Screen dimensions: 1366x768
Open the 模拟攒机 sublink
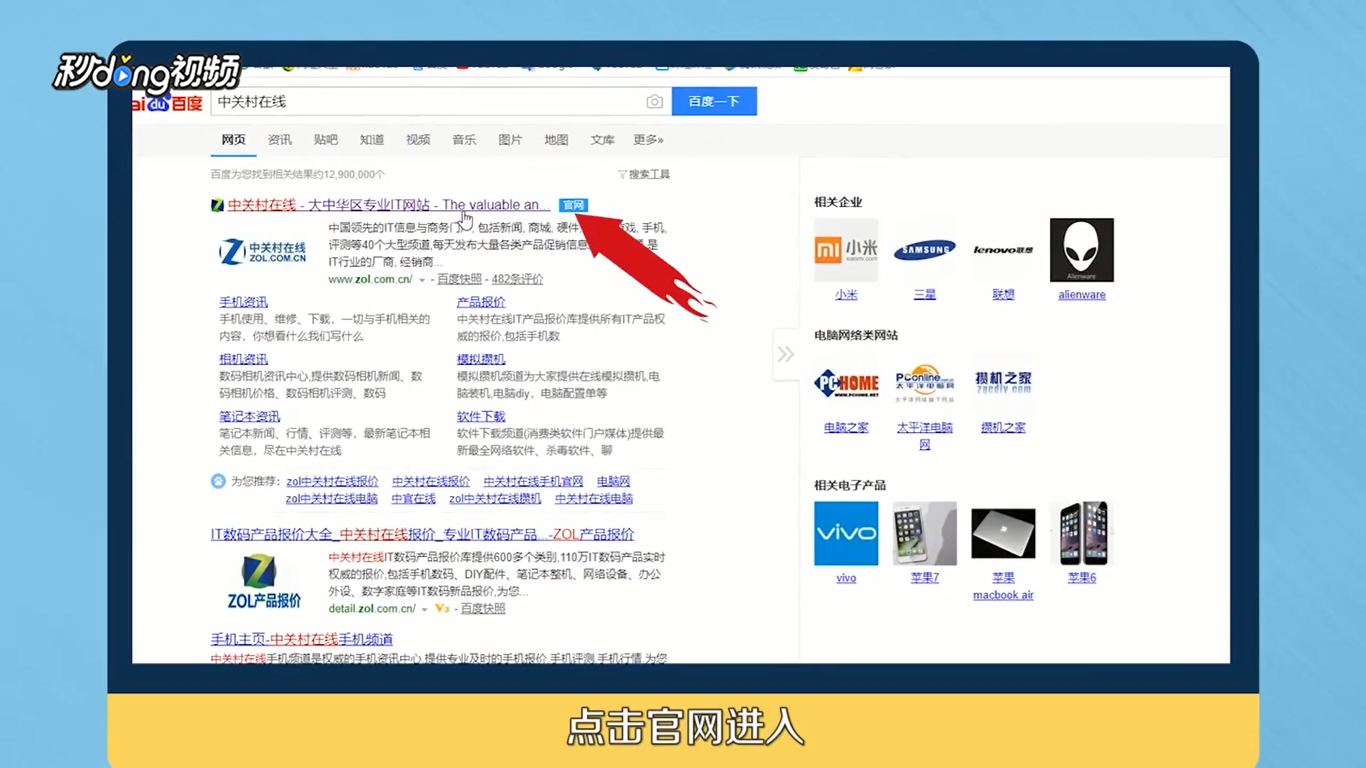coord(481,359)
